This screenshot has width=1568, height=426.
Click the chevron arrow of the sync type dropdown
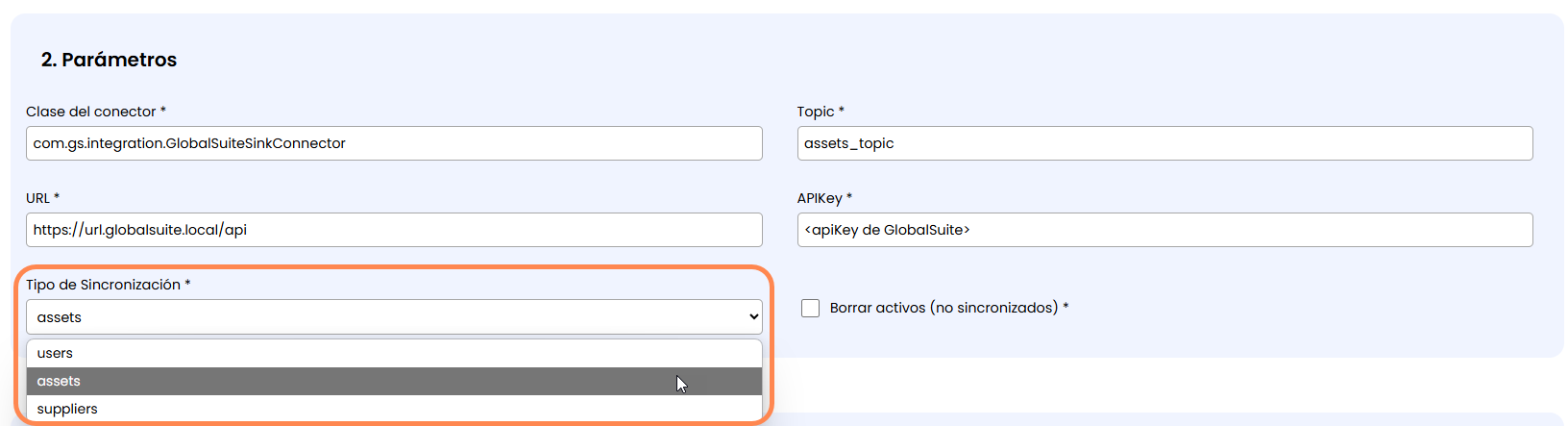point(754,317)
